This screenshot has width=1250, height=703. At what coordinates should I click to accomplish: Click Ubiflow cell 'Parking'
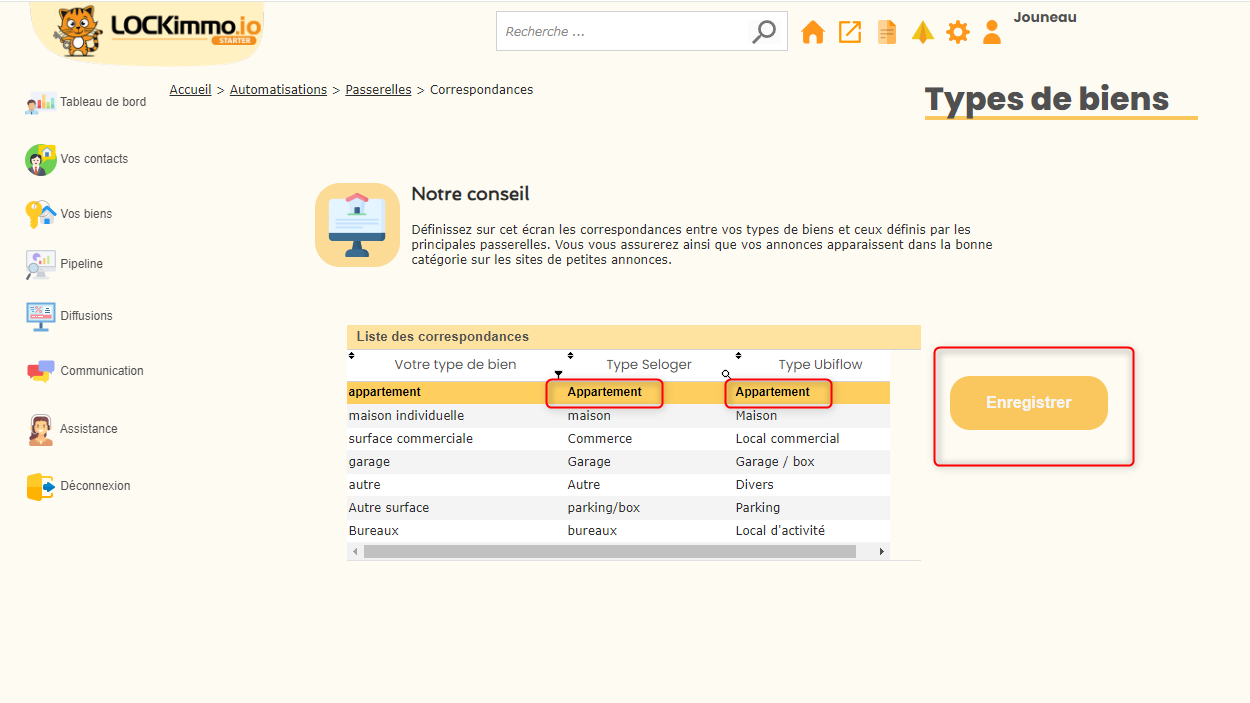(x=757, y=508)
